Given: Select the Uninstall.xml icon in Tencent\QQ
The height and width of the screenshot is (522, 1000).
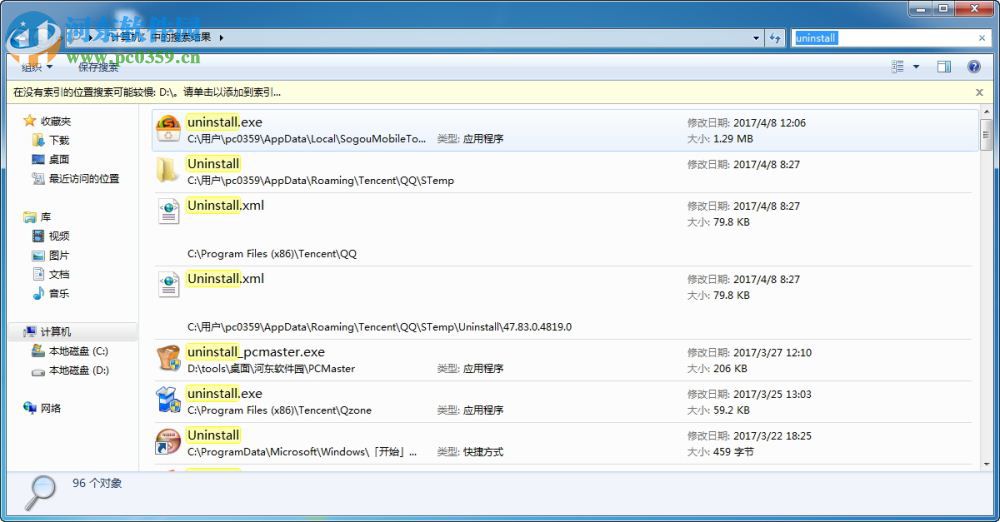Looking at the screenshot, I should [168, 212].
